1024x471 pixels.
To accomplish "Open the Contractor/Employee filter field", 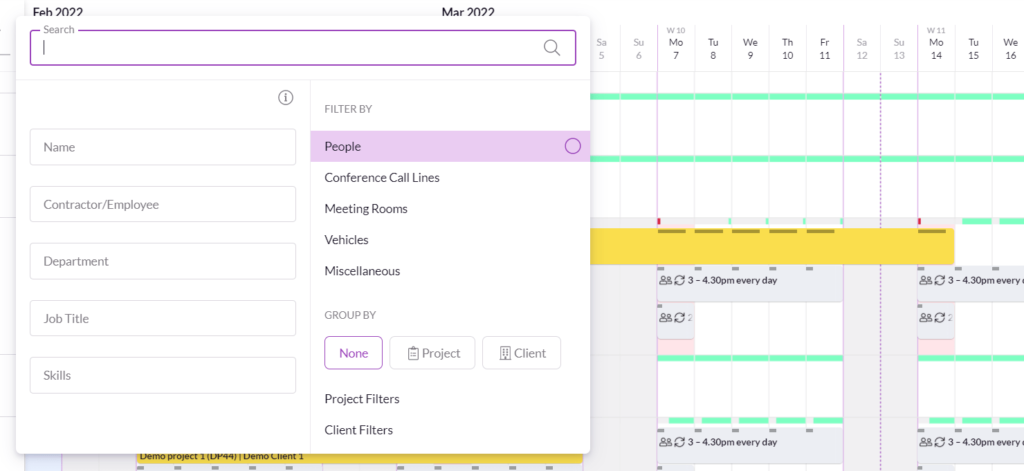I will coord(163,204).
